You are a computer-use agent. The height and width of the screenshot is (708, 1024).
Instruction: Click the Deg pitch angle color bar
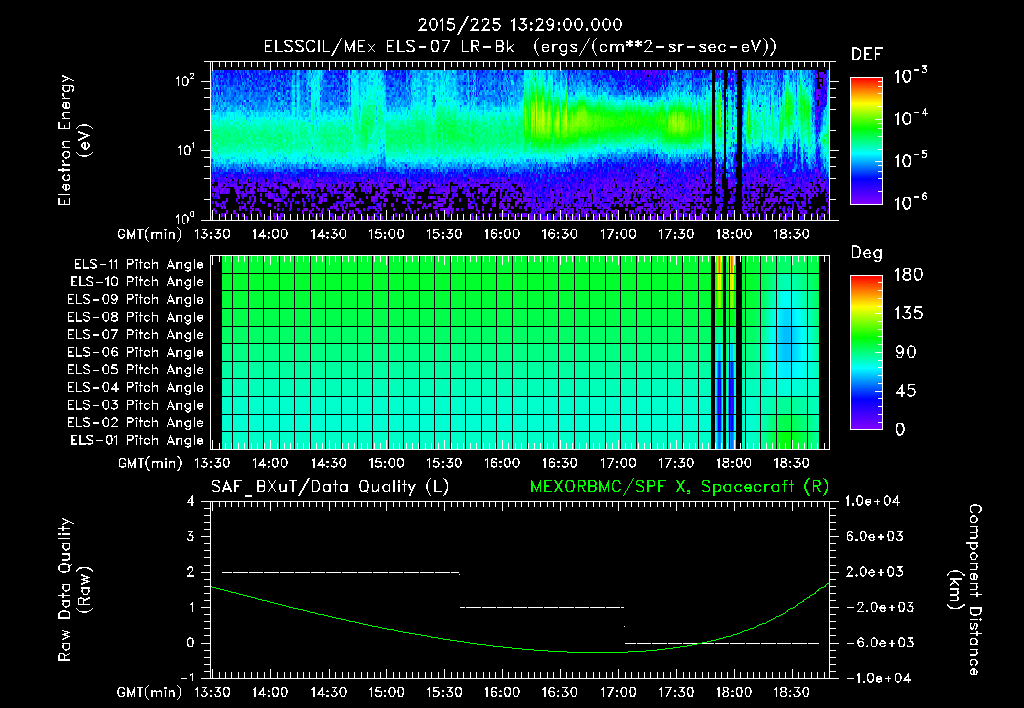(866, 352)
